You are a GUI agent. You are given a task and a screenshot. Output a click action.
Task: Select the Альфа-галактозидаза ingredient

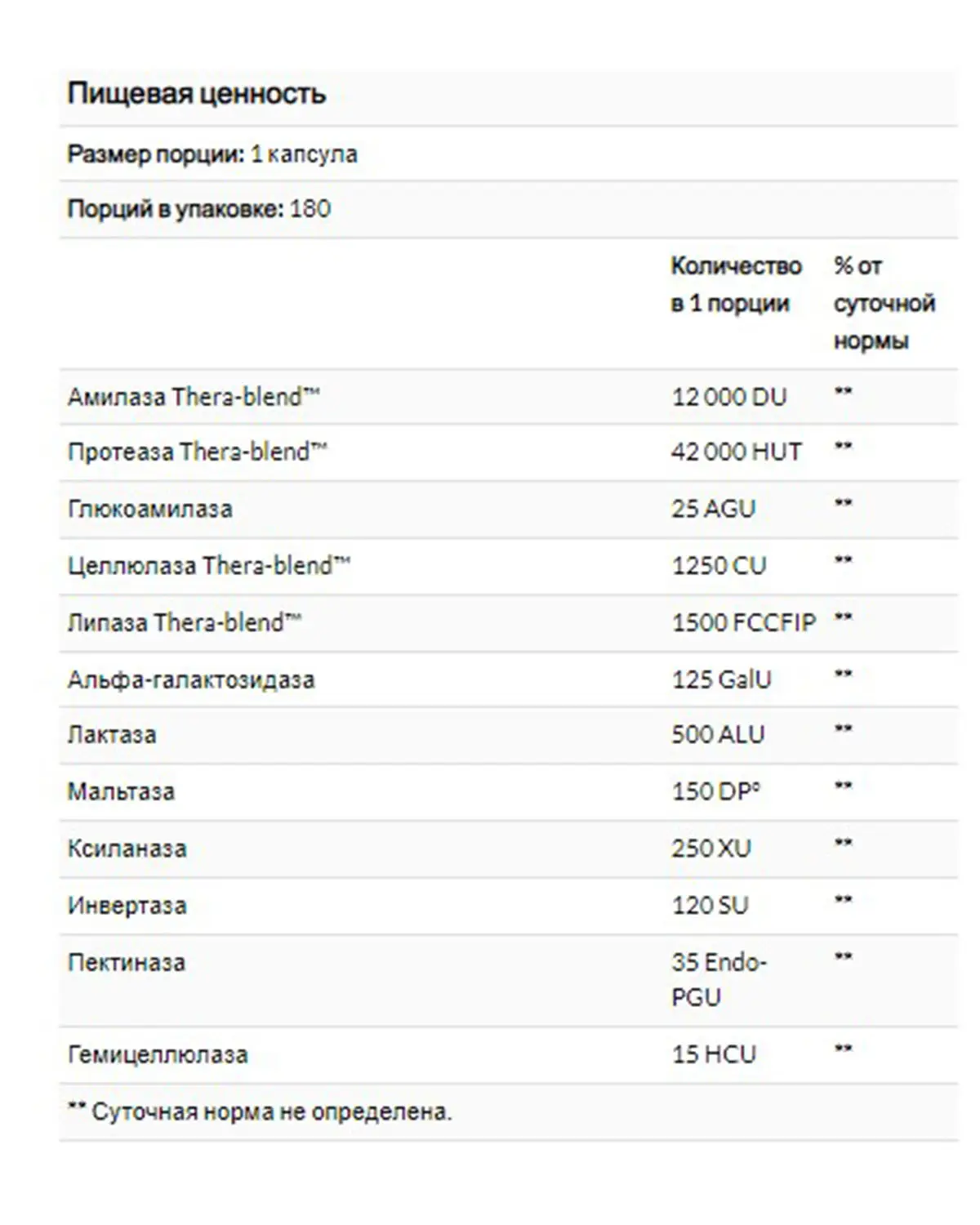coord(191,679)
